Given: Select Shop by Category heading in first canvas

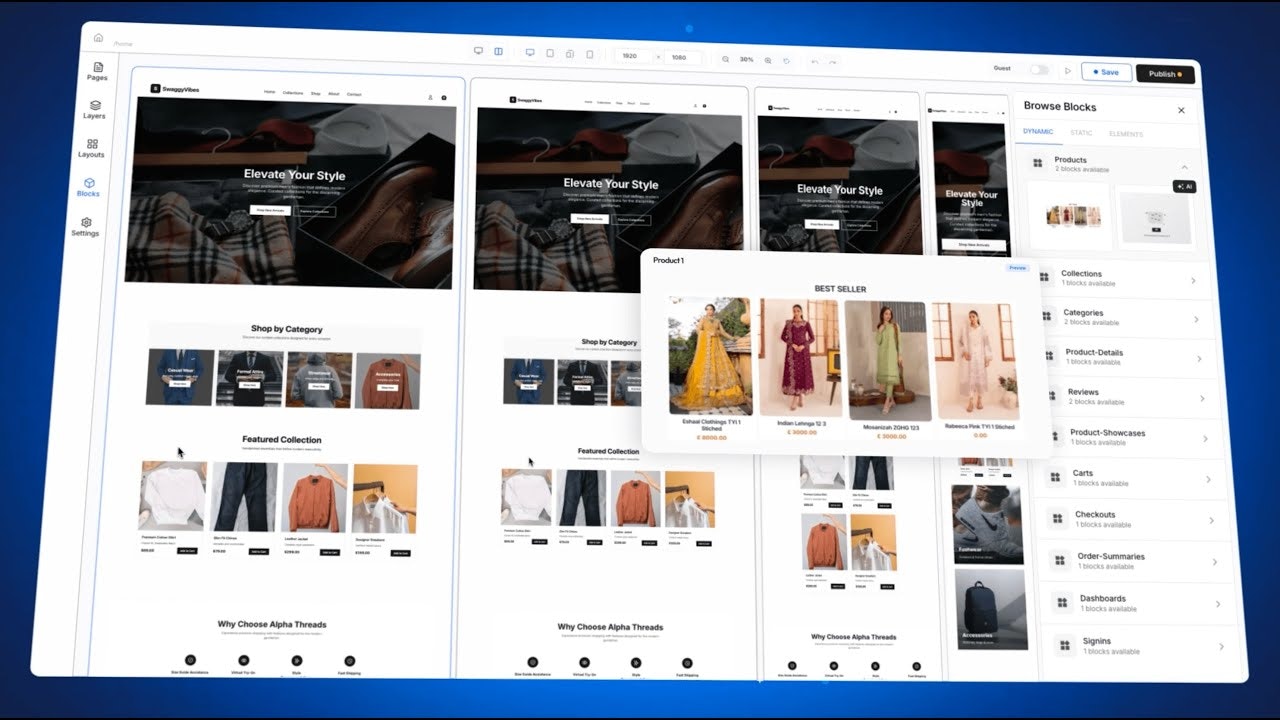Looking at the screenshot, I should point(287,328).
